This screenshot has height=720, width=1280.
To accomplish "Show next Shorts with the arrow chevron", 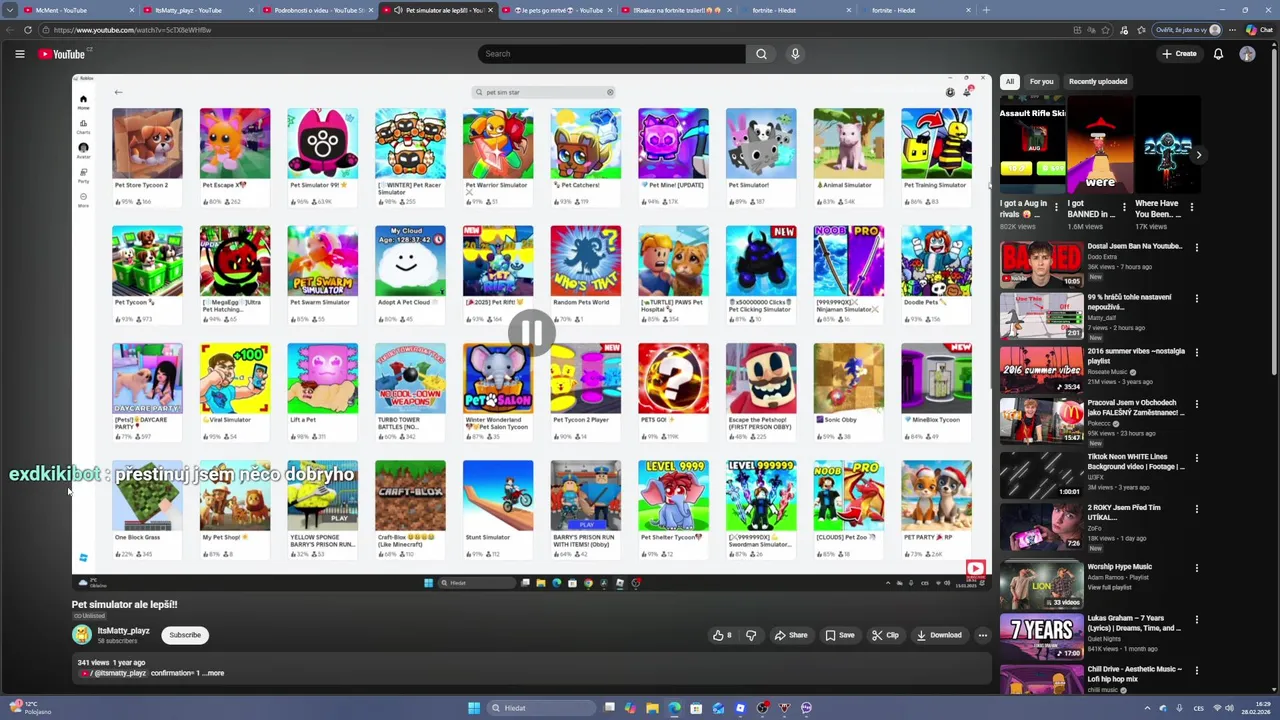I will pos(1198,154).
